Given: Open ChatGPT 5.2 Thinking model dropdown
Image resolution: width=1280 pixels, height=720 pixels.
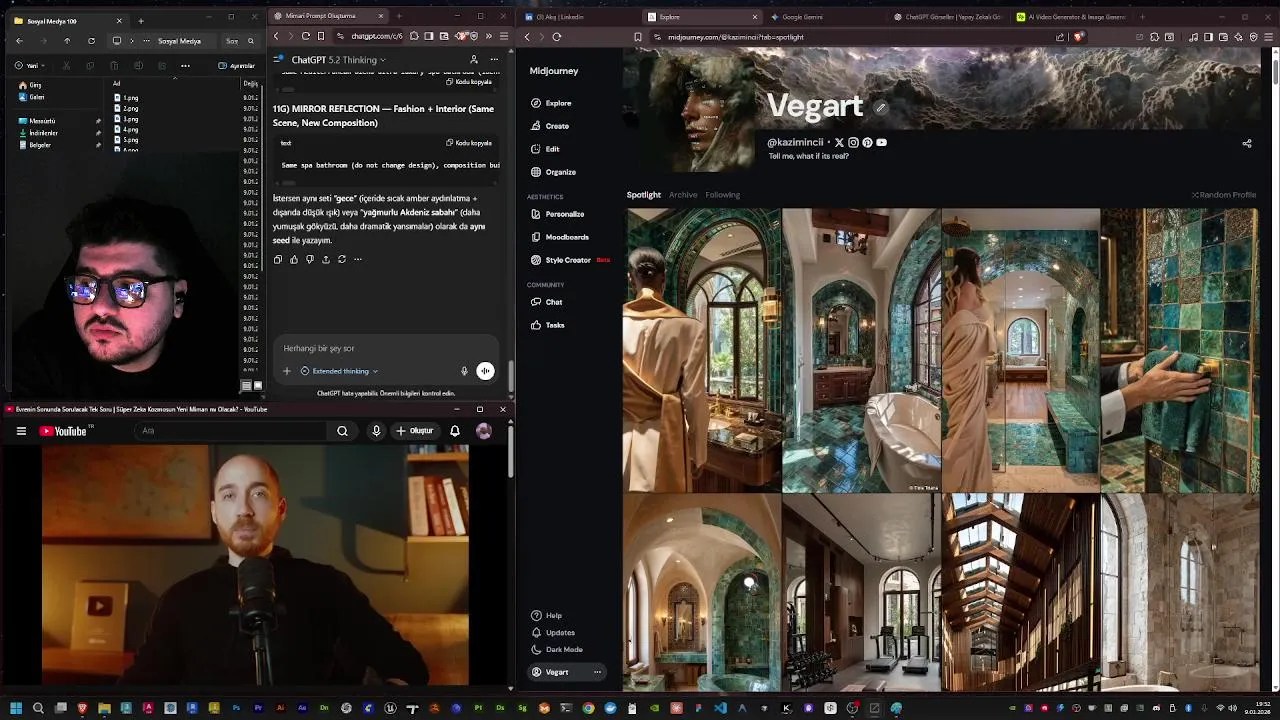Looking at the screenshot, I should point(338,60).
